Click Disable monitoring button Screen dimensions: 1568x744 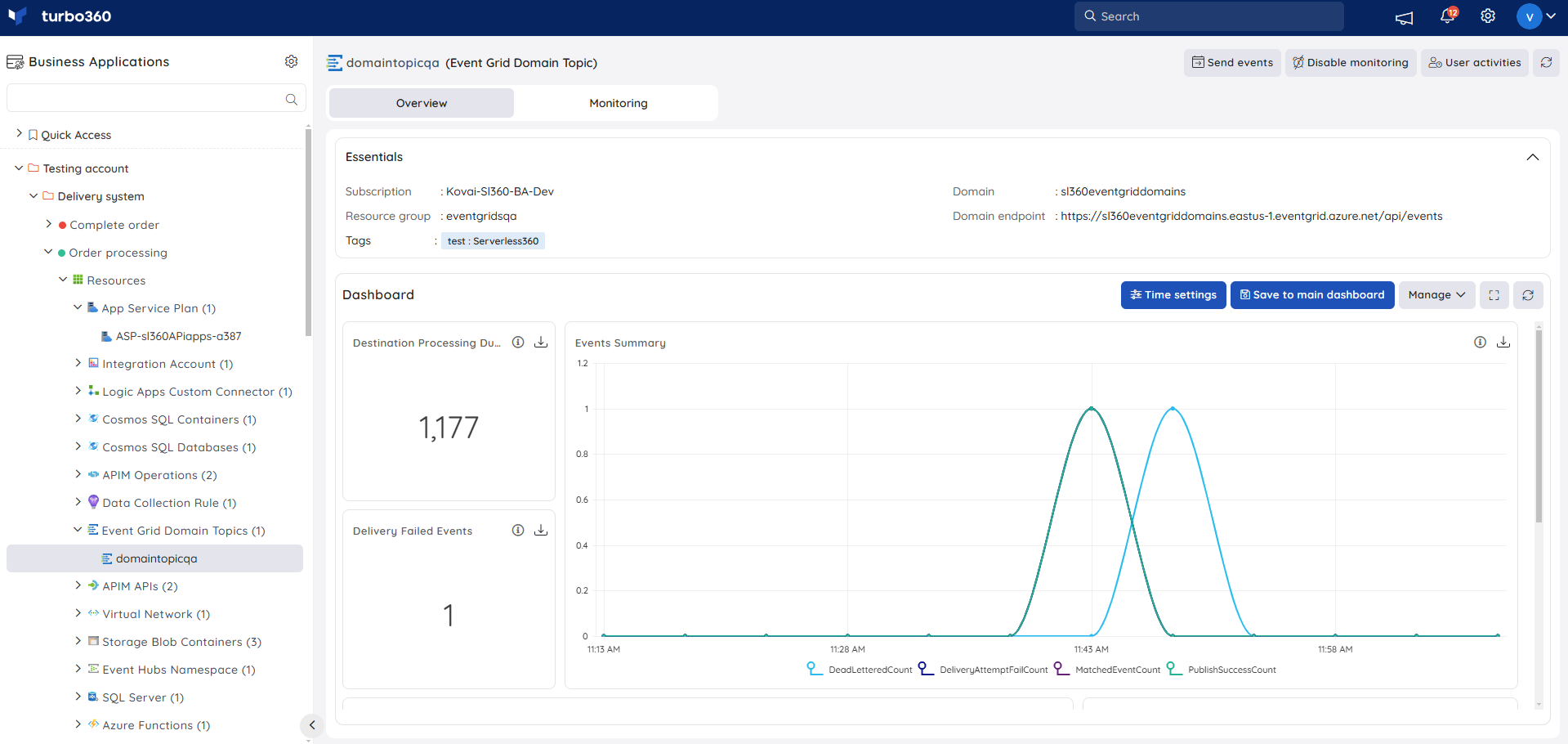pos(1351,62)
